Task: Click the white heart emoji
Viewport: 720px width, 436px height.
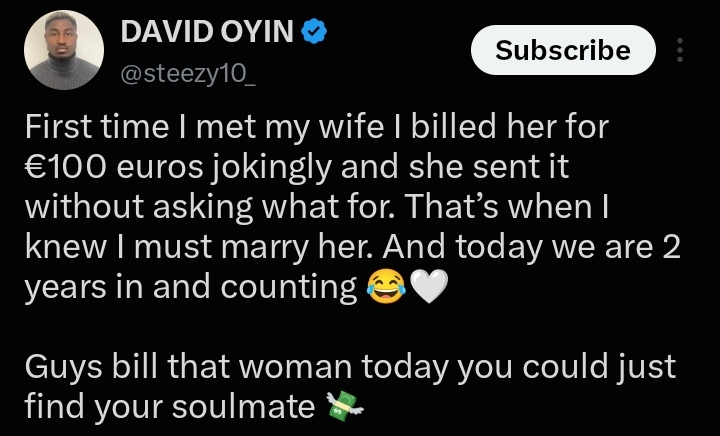Action: 428,287
